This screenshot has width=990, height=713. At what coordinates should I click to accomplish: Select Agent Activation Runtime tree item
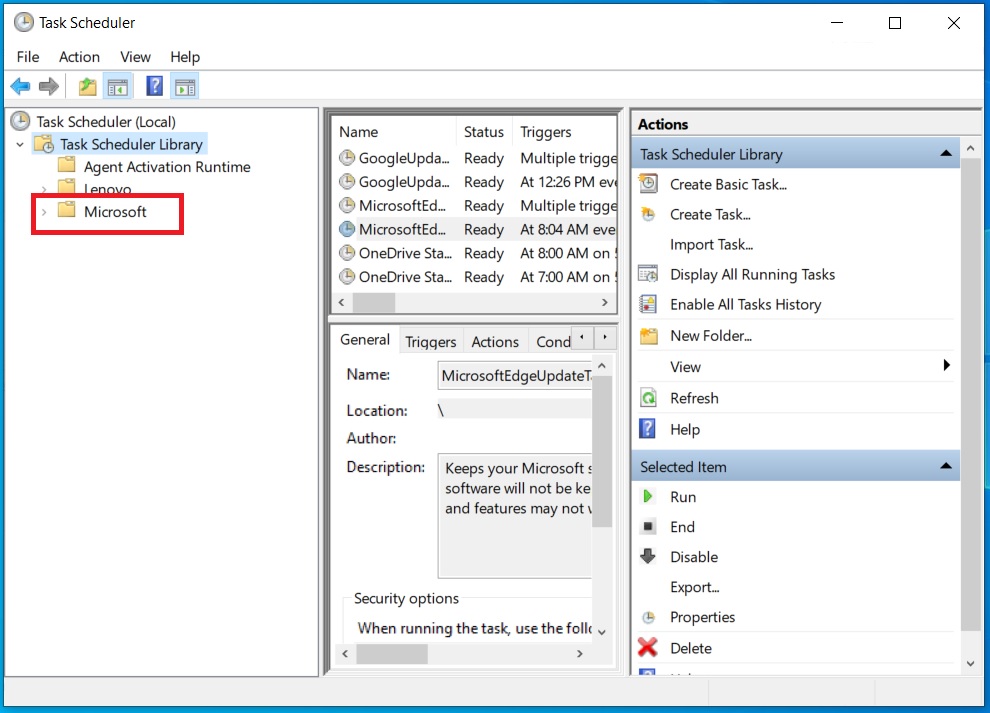[167, 167]
